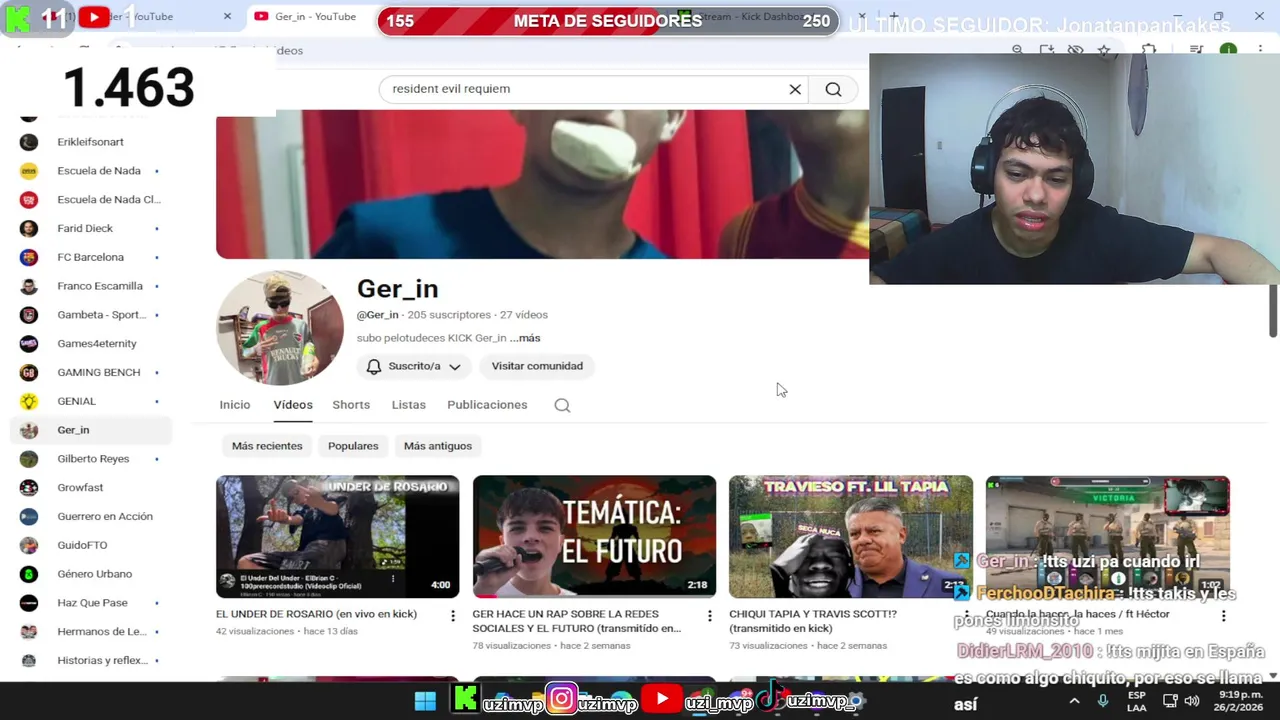Filter videos by Más recientes

[267, 446]
